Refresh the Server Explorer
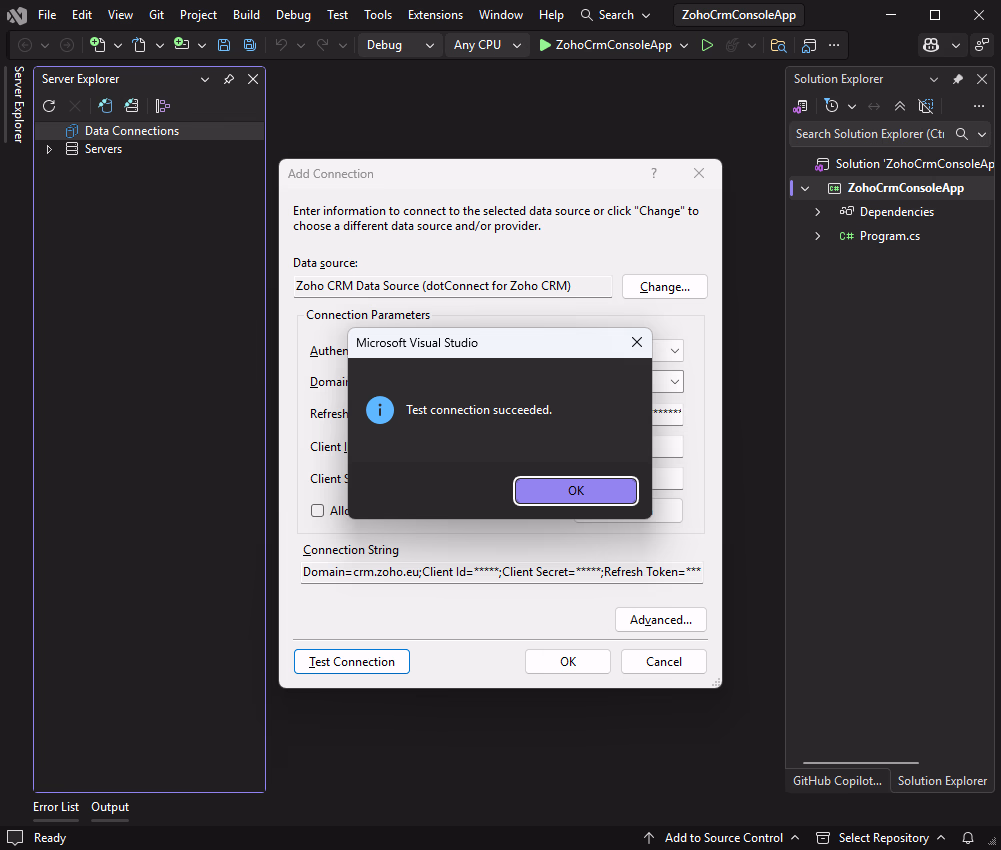1001x850 pixels. [x=48, y=105]
